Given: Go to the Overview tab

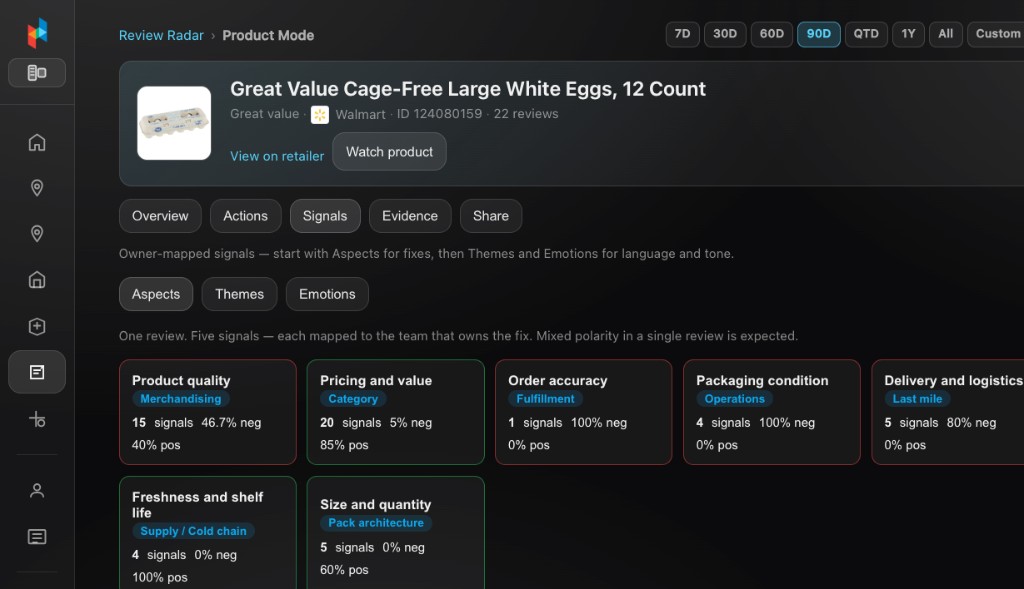Looking at the screenshot, I should pyautogui.click(x=160, y=216).
